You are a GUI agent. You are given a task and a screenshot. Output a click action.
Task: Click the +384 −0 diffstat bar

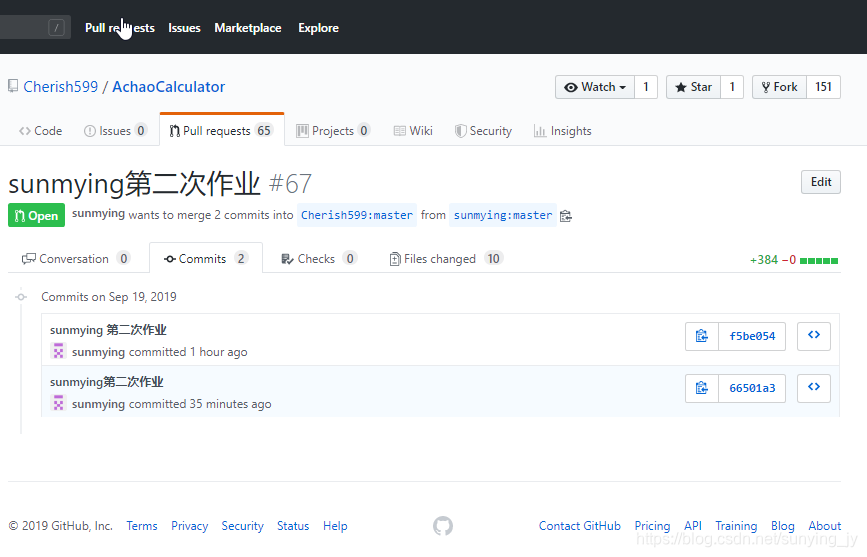(x=794, y=260)
